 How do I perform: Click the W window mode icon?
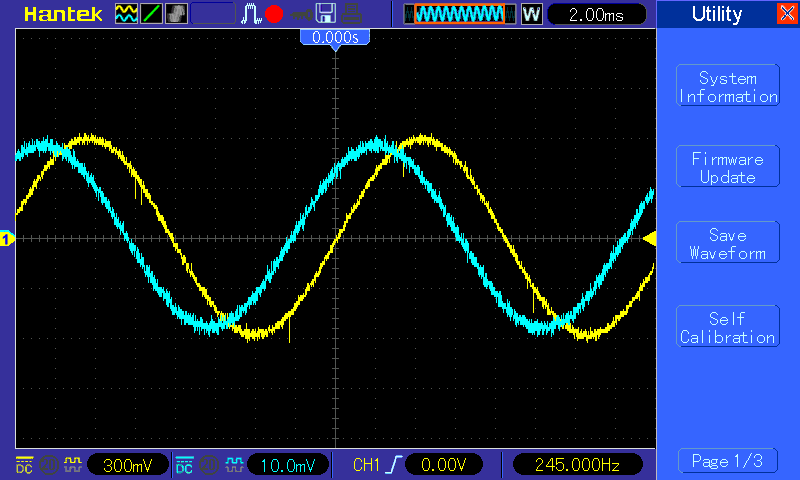[x=532, y=14]
